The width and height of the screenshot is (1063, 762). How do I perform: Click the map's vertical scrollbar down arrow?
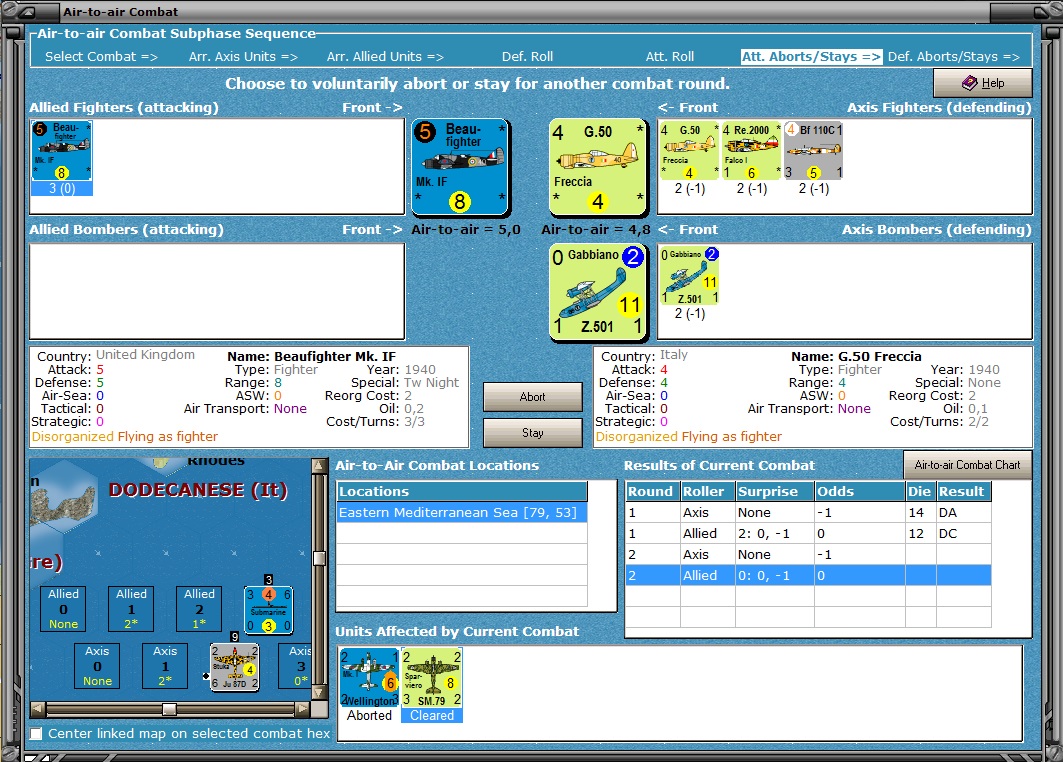tap(319, 692)
